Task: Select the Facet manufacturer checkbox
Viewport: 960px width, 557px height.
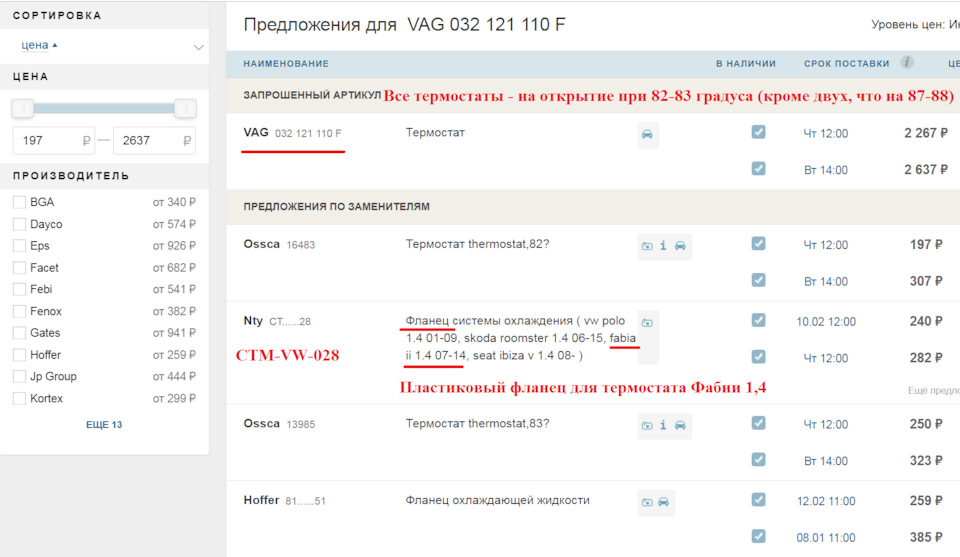Action: pos(20,267)
